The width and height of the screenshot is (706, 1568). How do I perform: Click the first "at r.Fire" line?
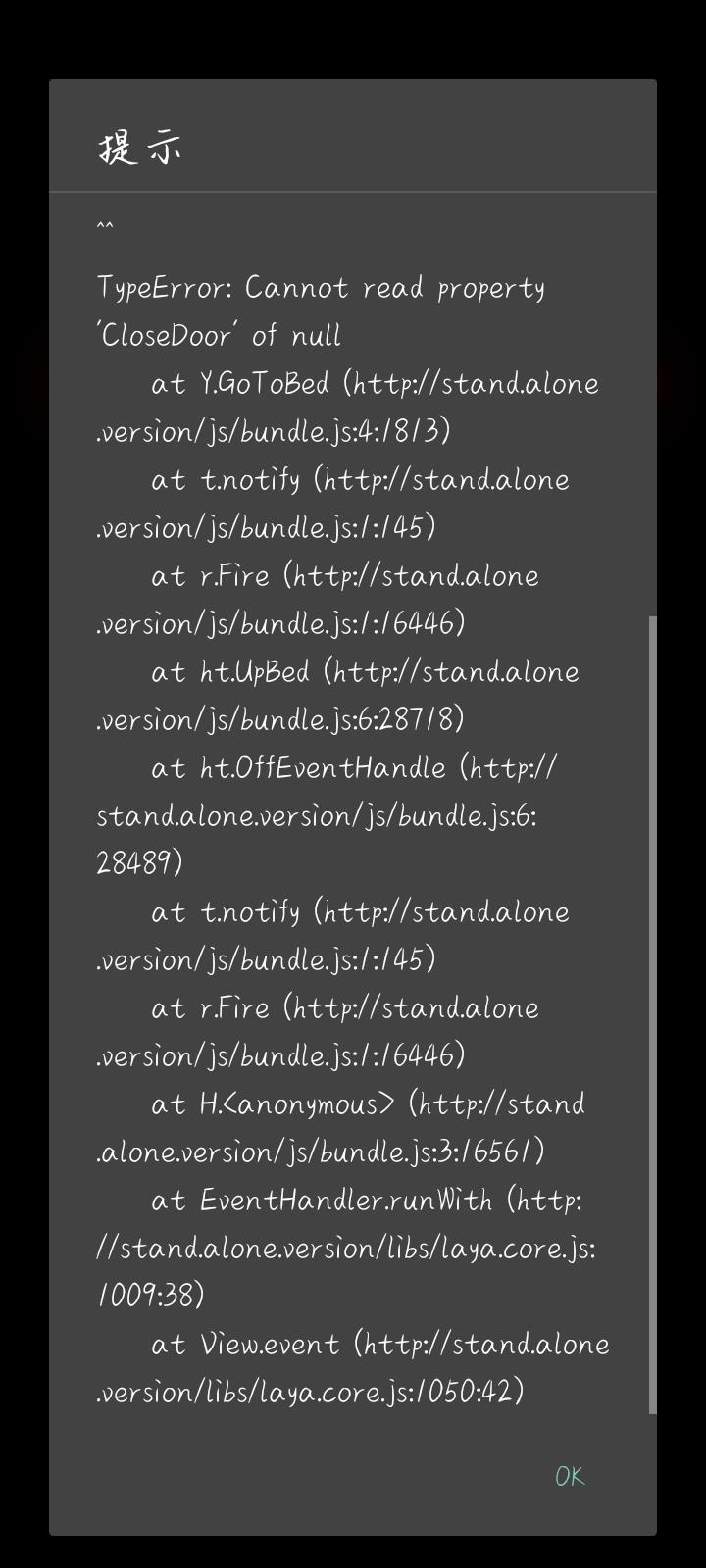click(344, 575)
